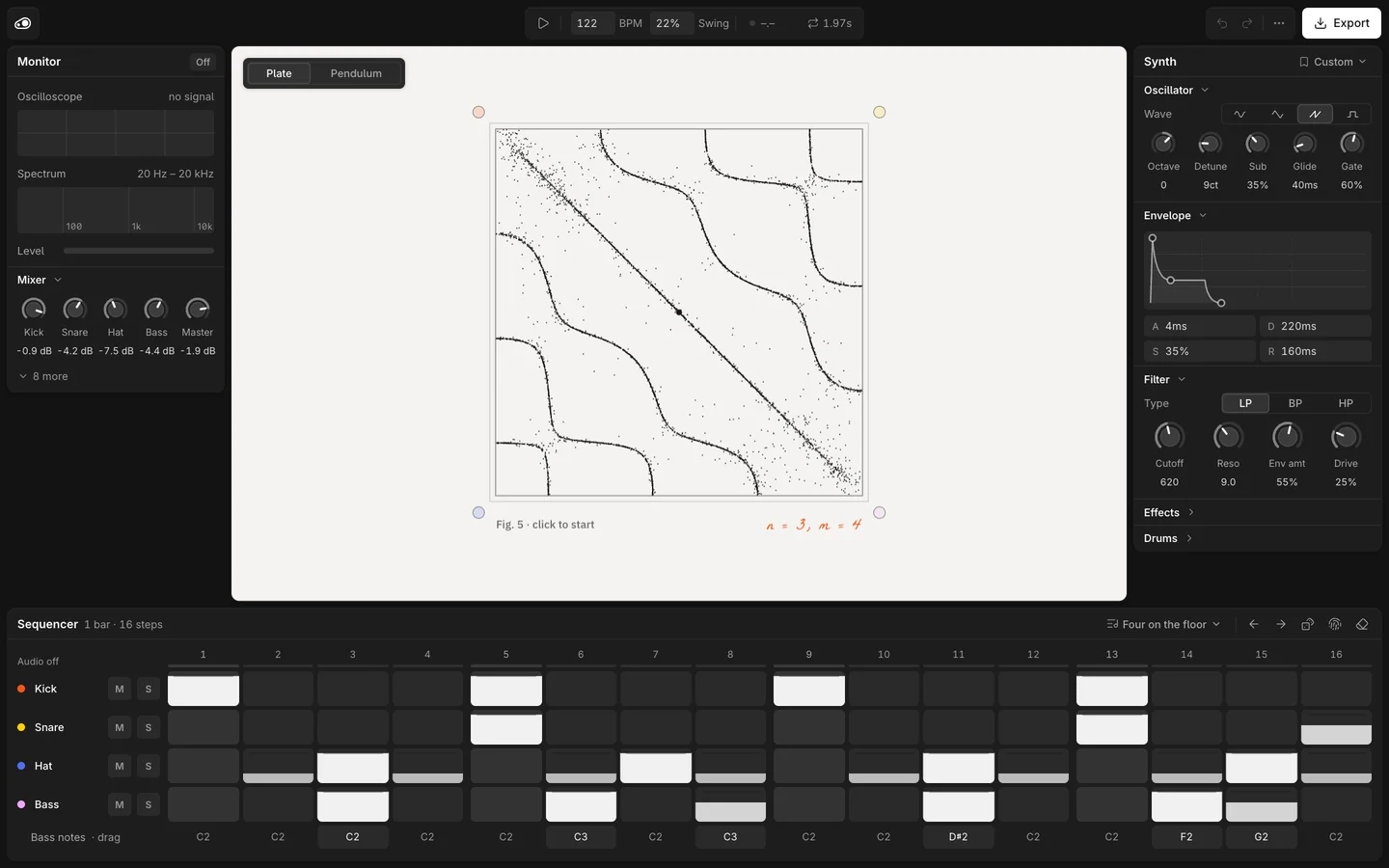1389x868 pixels.
Task: Start playback with the play button
Action: [543, 23]
